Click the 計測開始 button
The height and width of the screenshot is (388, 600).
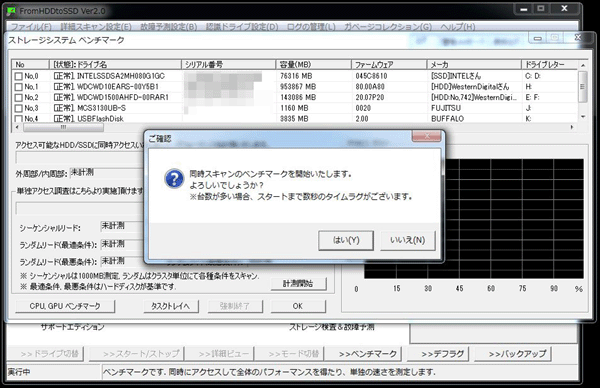pyautogui.click(x=298, y=284)
